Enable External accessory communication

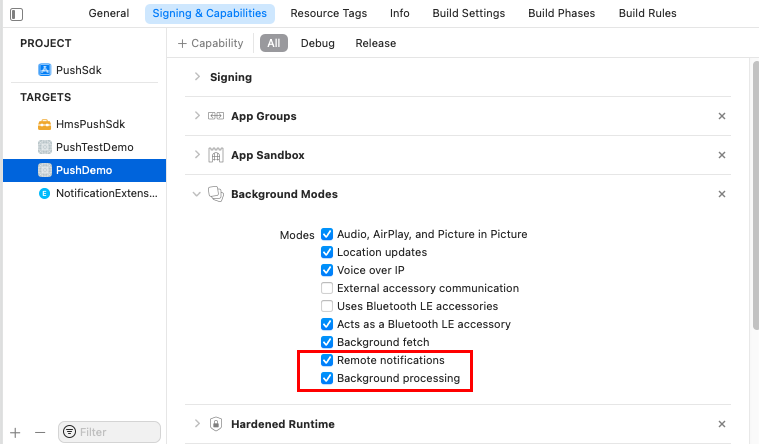327,288
